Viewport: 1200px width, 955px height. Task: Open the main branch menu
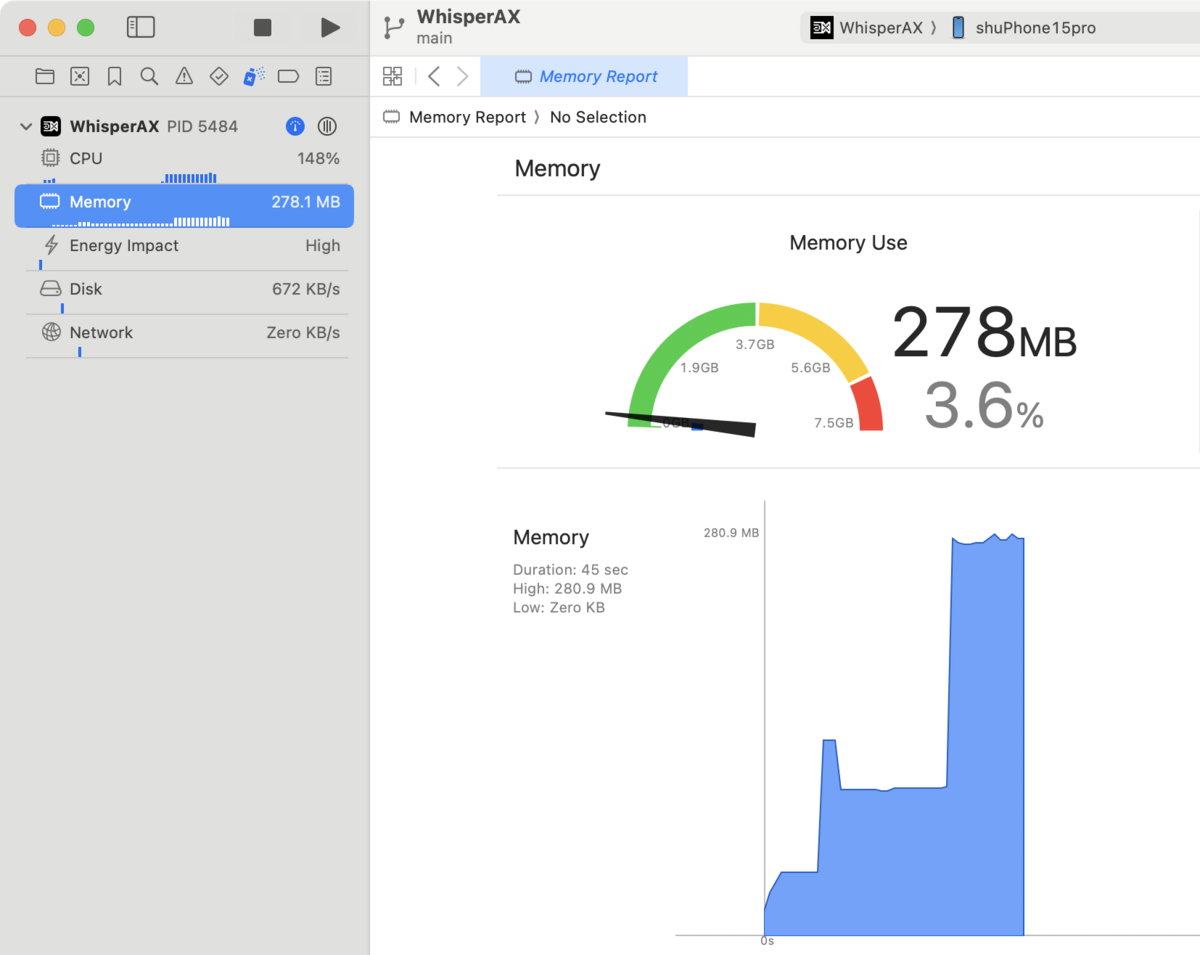pos(434,39)
